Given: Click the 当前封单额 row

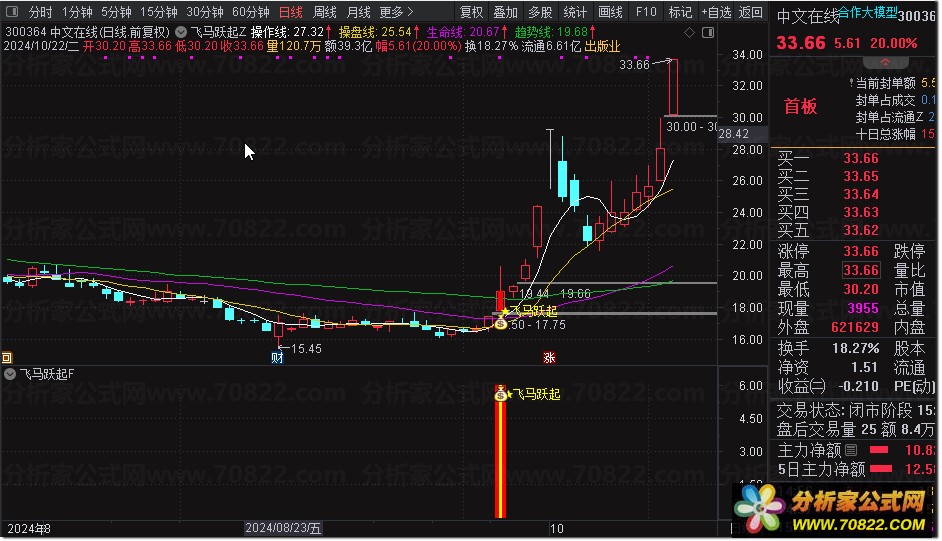Looking at the screenshot, I should click(894, 83).
